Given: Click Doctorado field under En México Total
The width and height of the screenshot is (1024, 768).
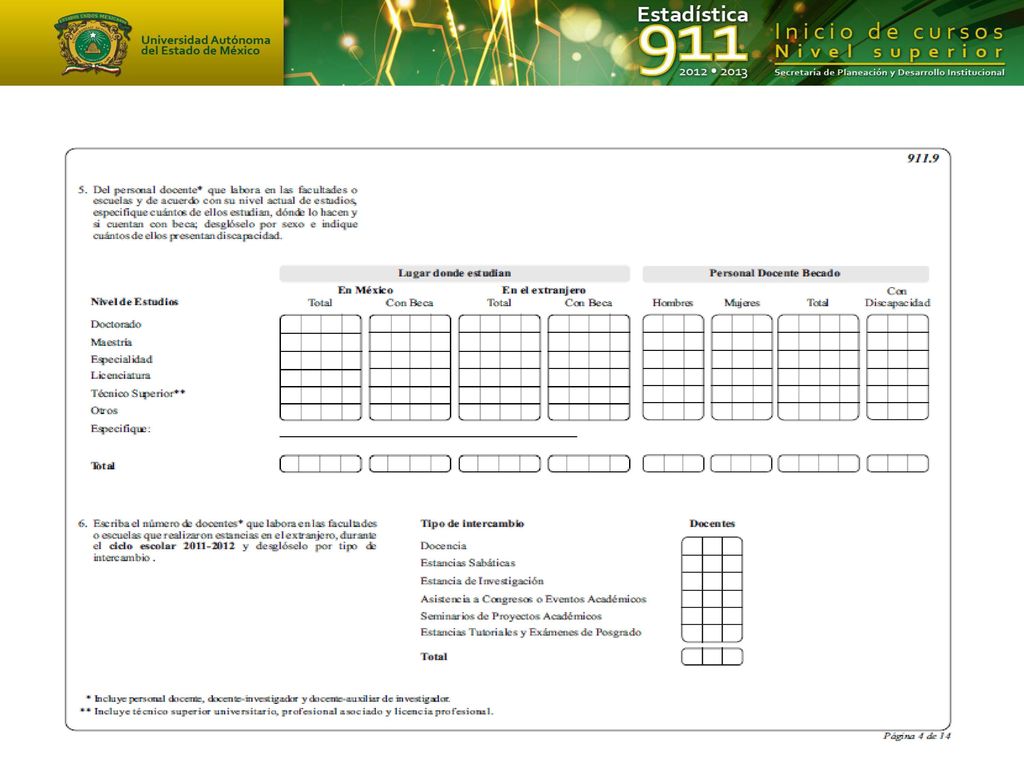Looking at the screenshot, I should 320,324.
